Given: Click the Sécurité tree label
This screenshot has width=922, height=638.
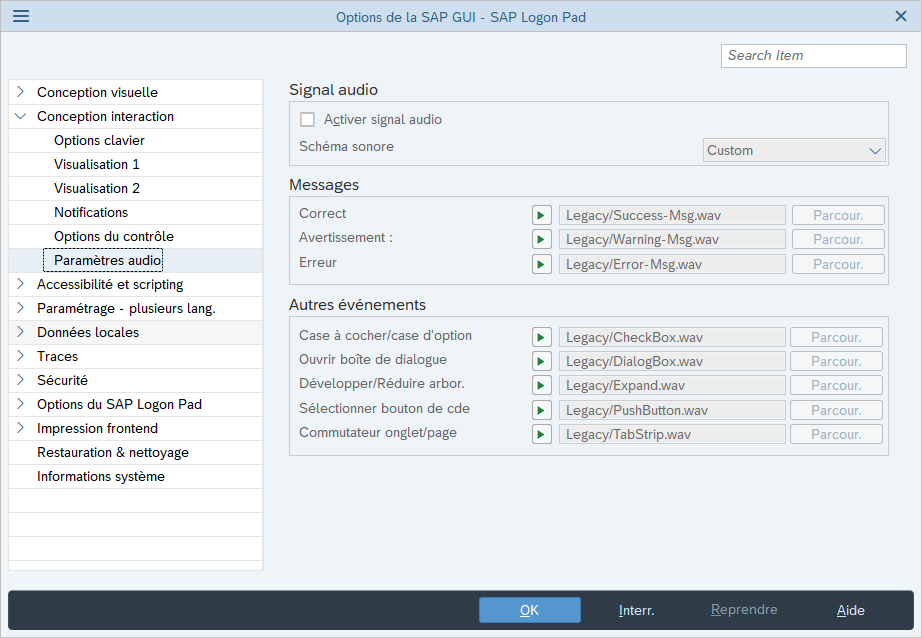Looking at the screenshot, I should [62, 380].
